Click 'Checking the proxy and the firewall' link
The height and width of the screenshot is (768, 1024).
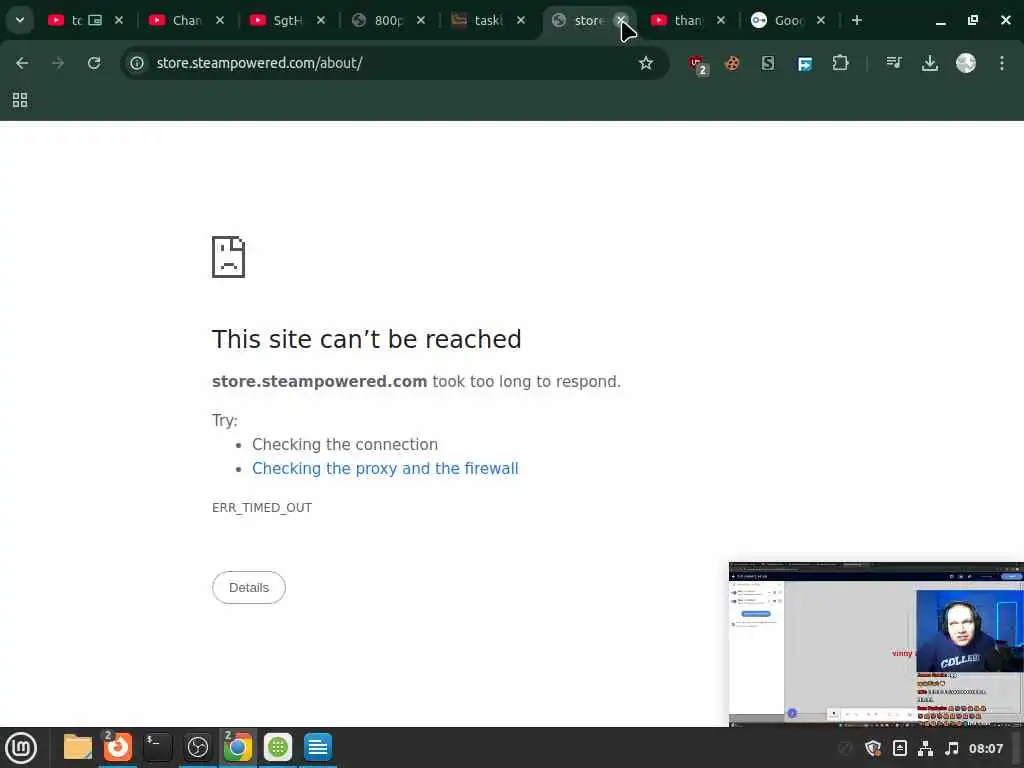pyautogui.click(x=385, y=468)
